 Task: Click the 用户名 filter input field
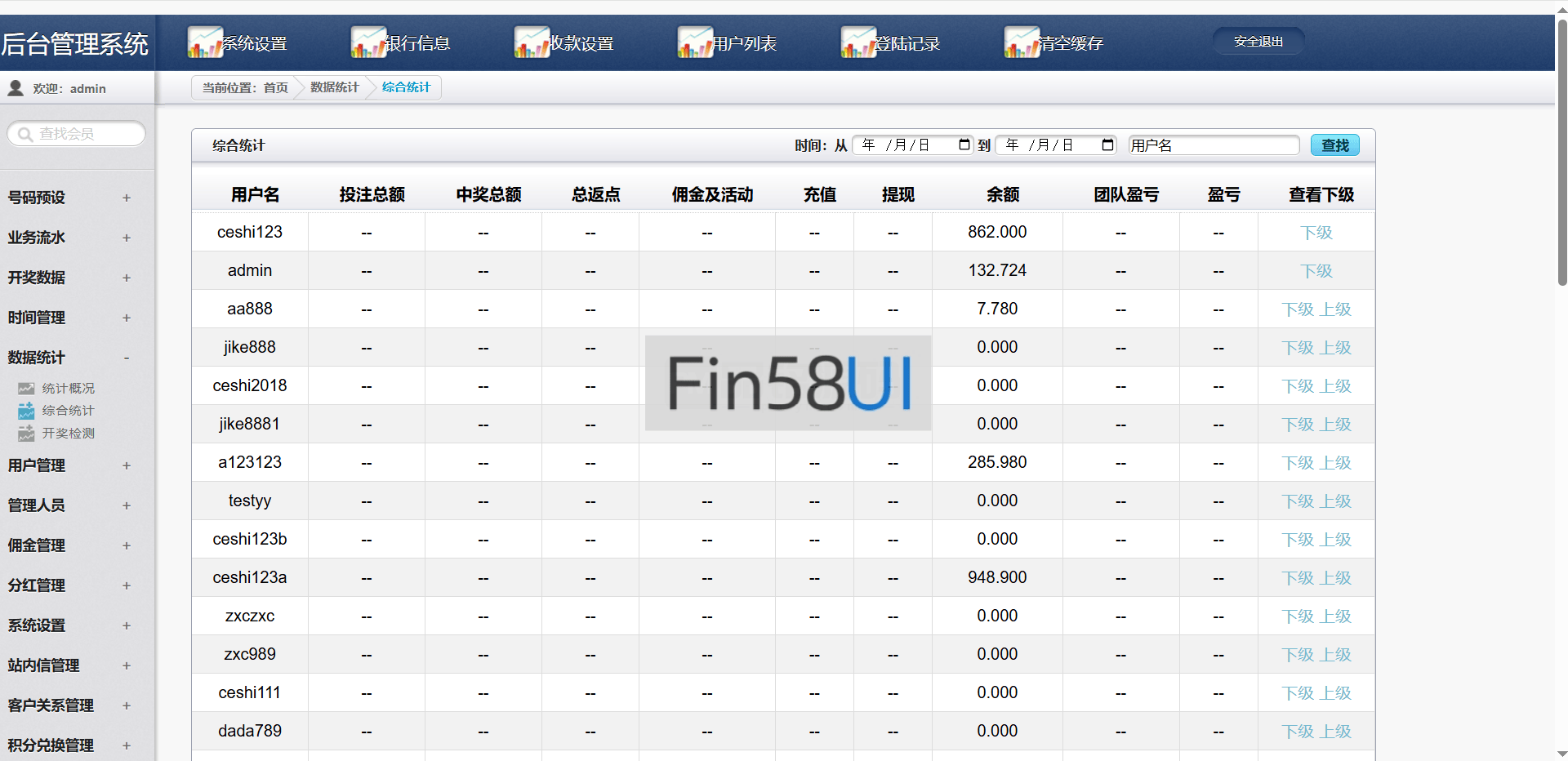1213,145
